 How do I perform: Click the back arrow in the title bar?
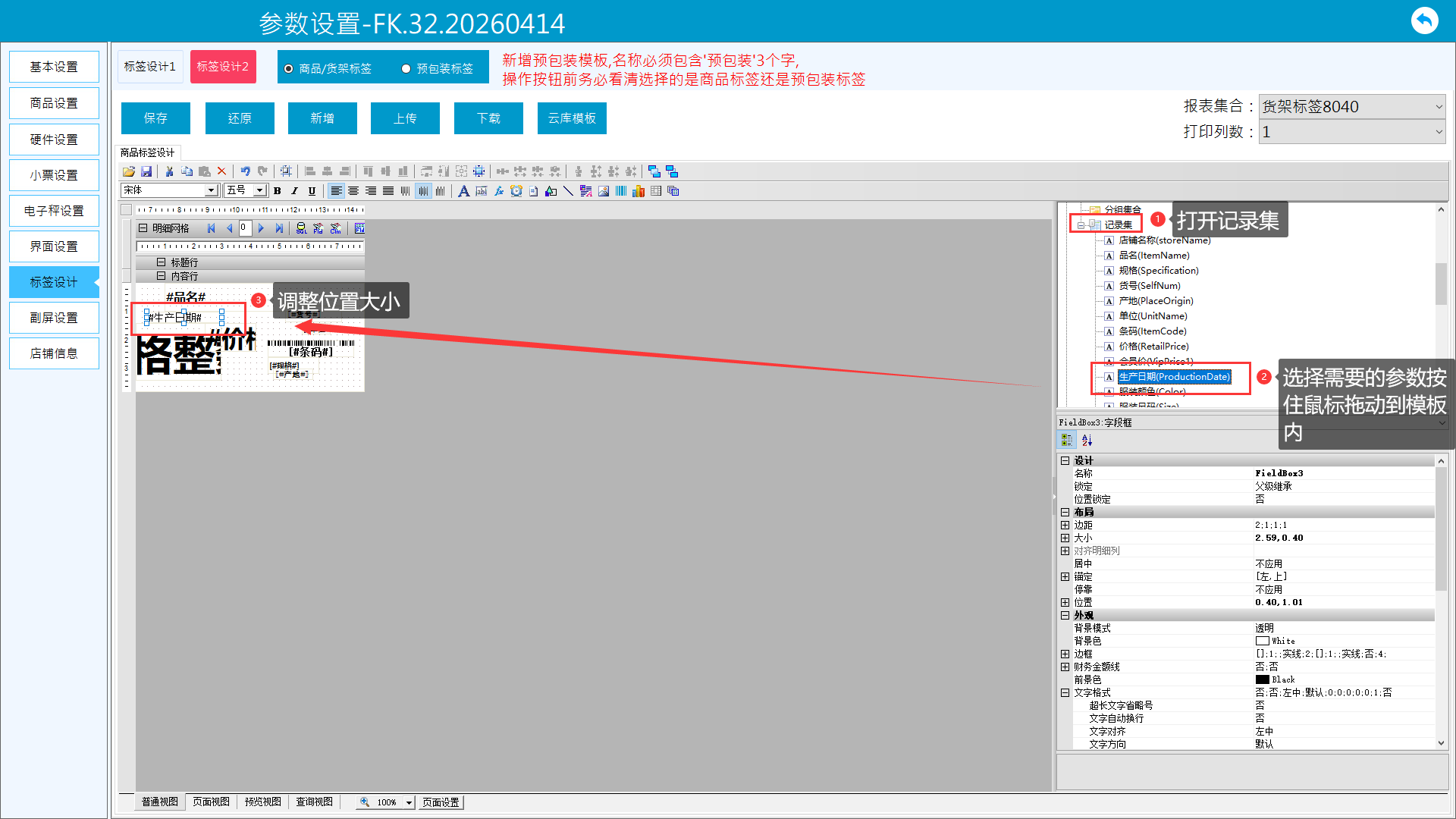(1424, 20)
